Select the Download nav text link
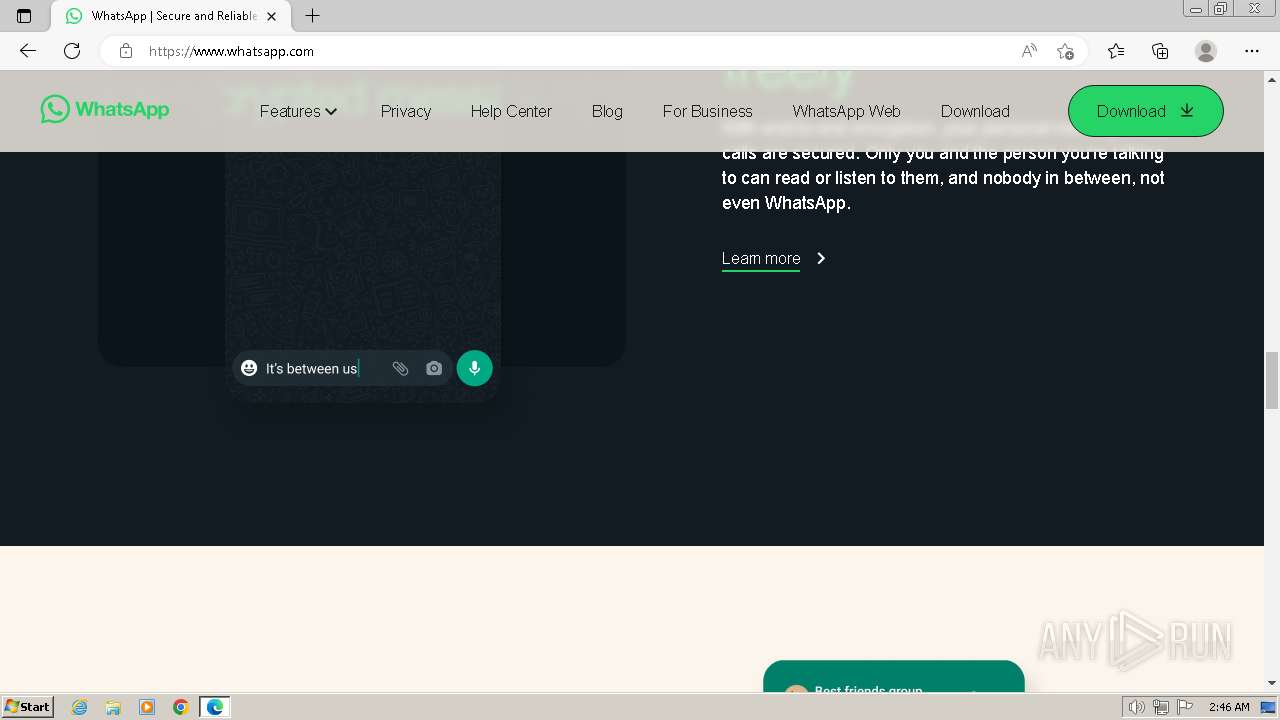Viewport: 1280px width, 720px height. [x=975, y=111]
